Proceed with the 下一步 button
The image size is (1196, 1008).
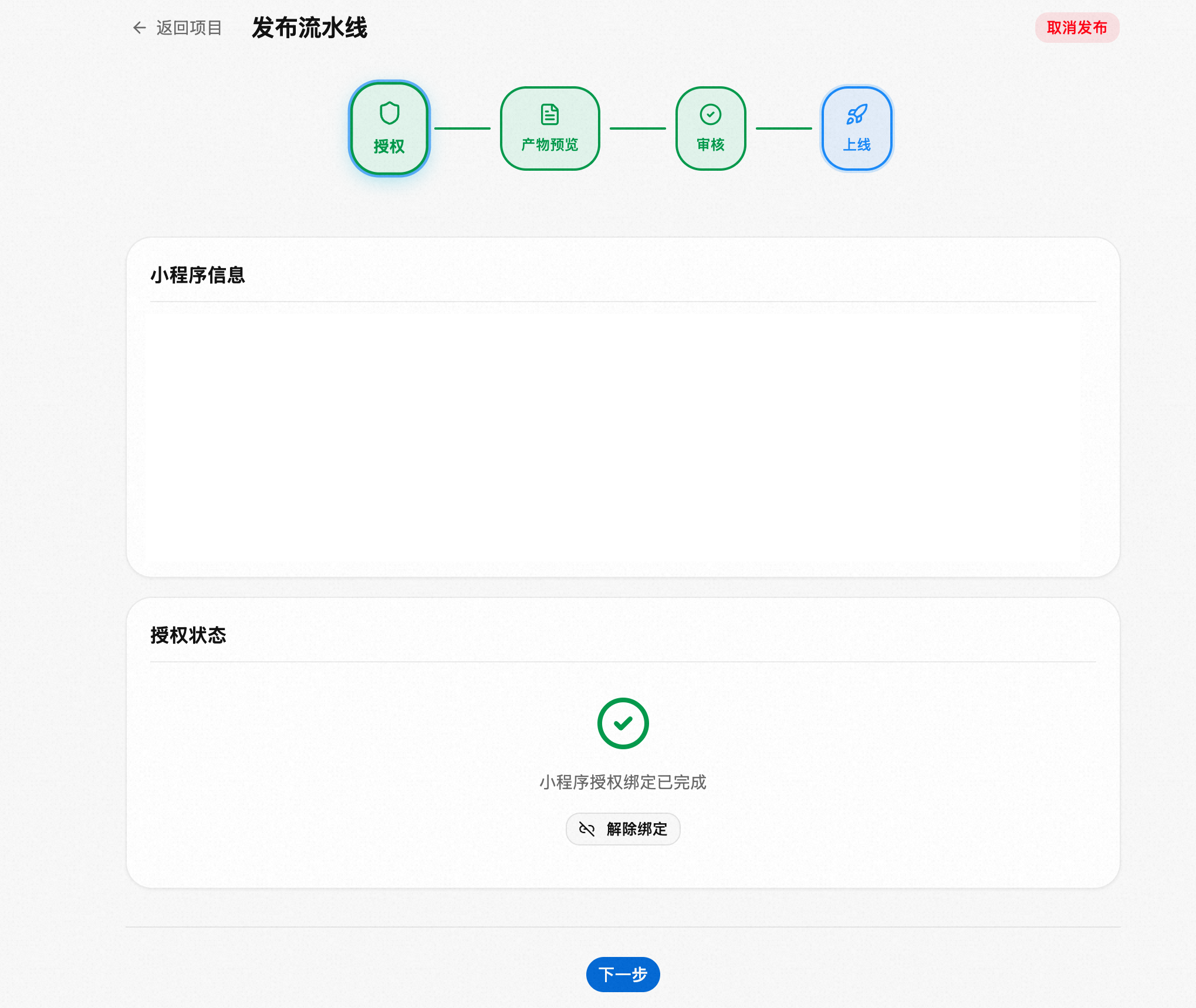[623, 974]
